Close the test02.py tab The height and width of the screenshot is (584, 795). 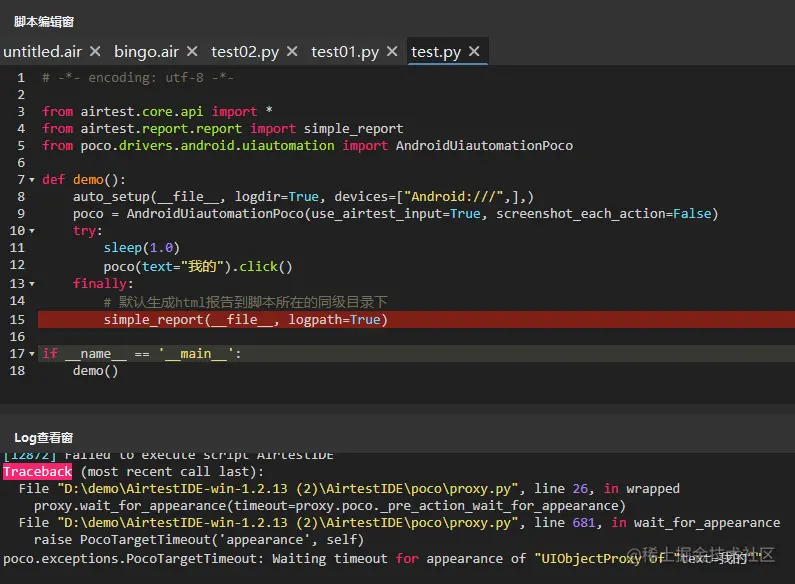[x=292, y=51]
